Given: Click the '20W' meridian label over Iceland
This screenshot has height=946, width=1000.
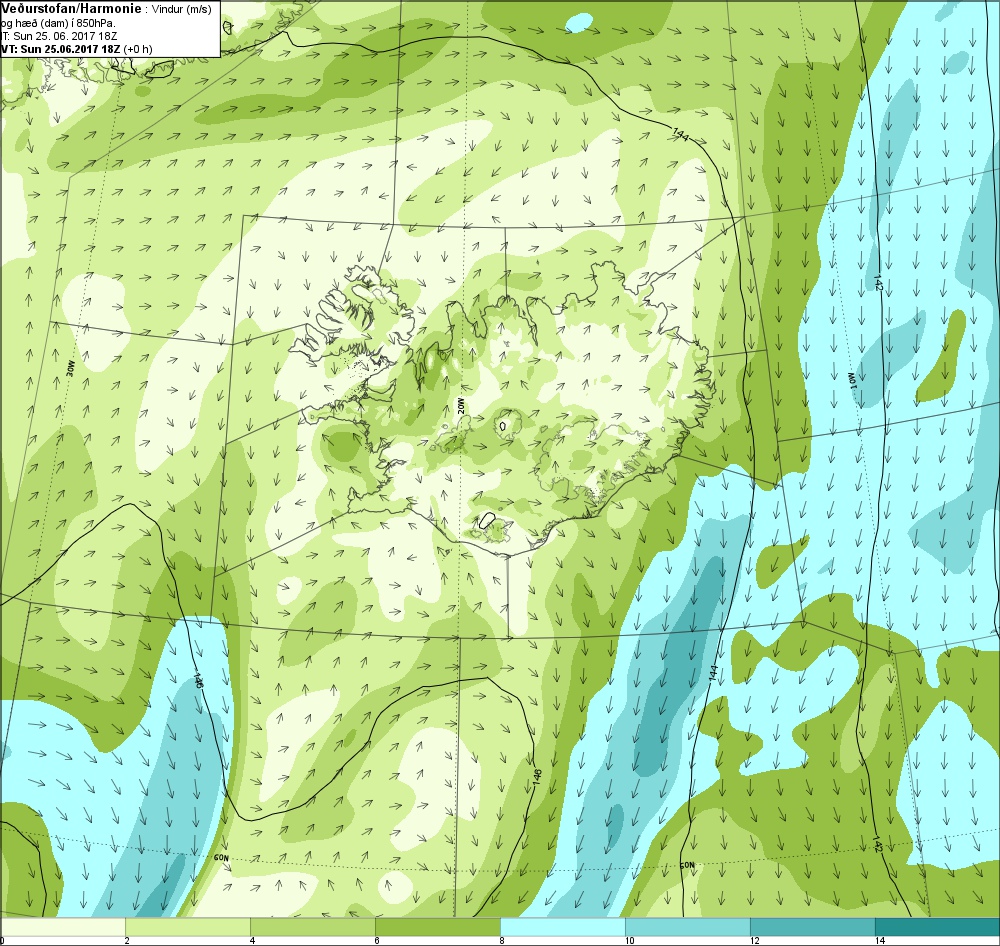Looking at the screenshot, I should pyautogui.click(x=459, y=407).
